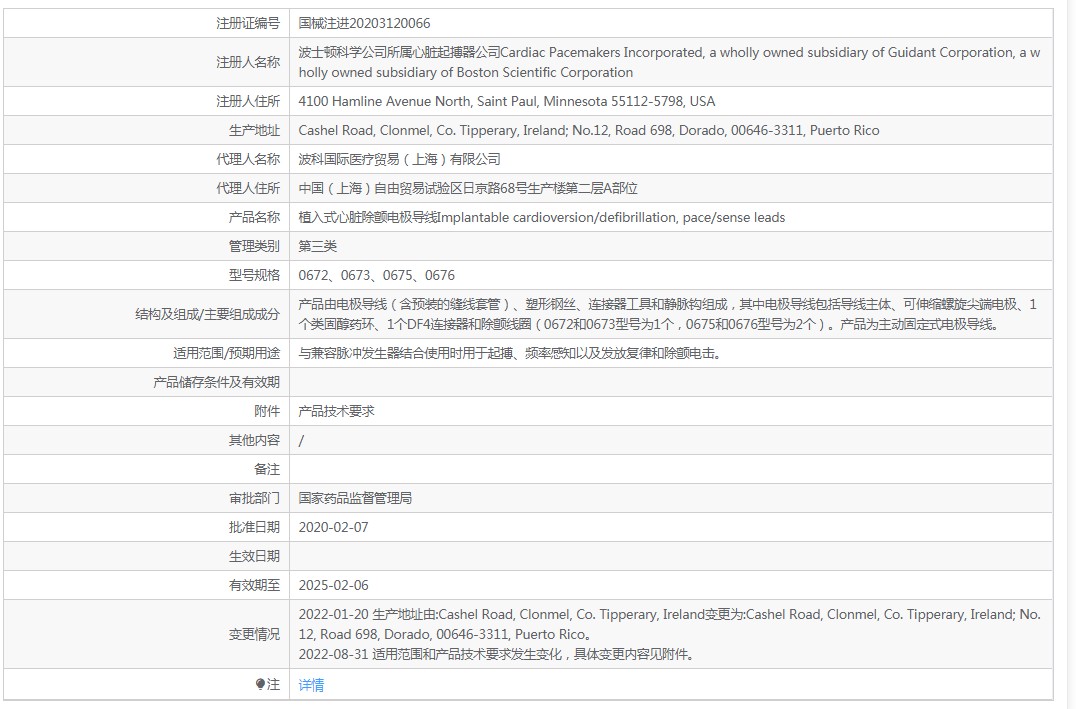Viewport: 1076px width, 709px height.
Task: Click the 变更情况 label
Action: pyautogui.click(x=254, y=634)
